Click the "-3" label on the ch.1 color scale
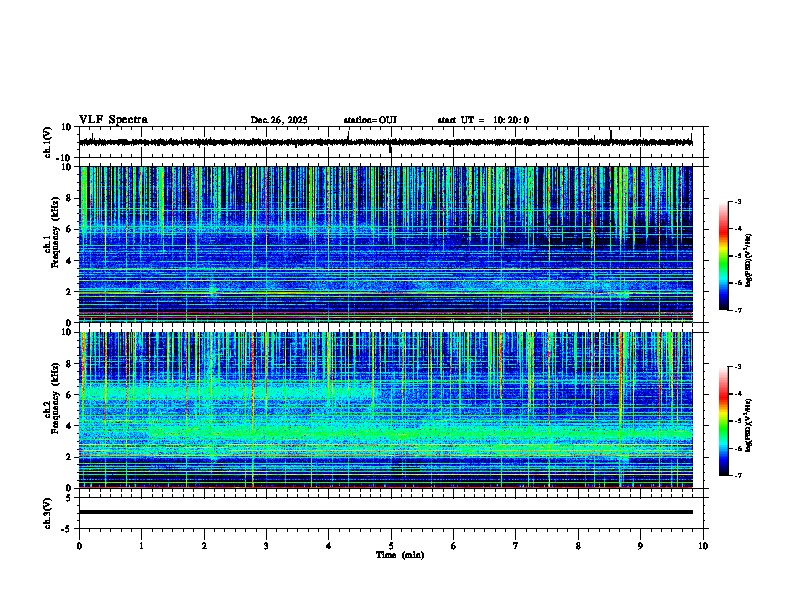The height and width of the screenshot is (612, 792). pyautogui.click(x=737, y=201)
